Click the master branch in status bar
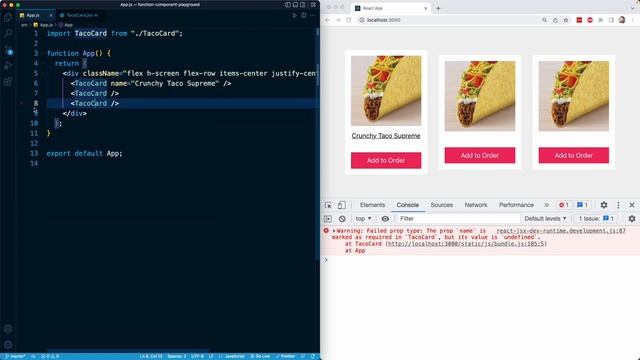The image size is (640, 360). [15, 356]
